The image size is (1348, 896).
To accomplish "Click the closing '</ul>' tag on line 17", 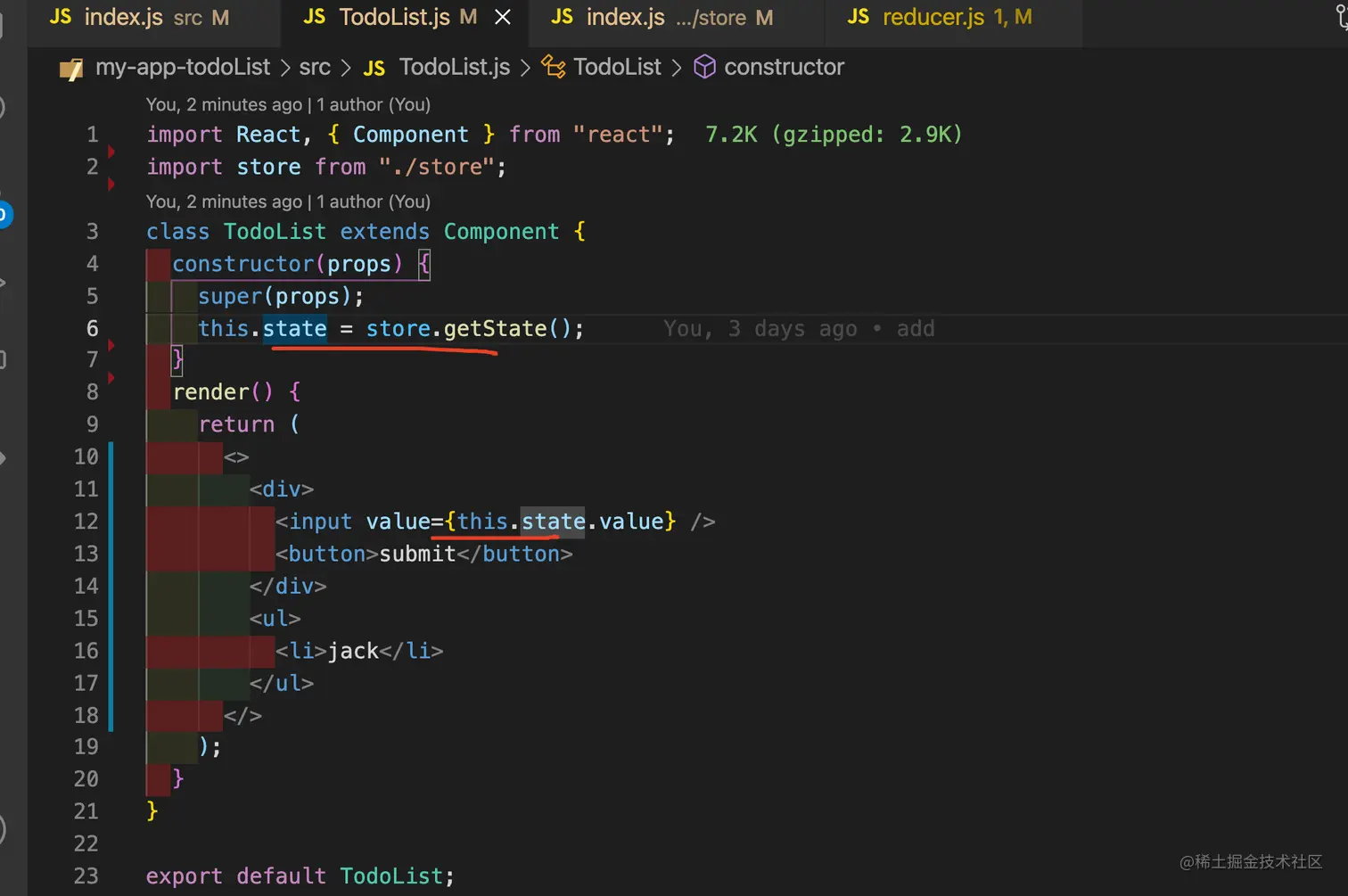I will (282, 684).
